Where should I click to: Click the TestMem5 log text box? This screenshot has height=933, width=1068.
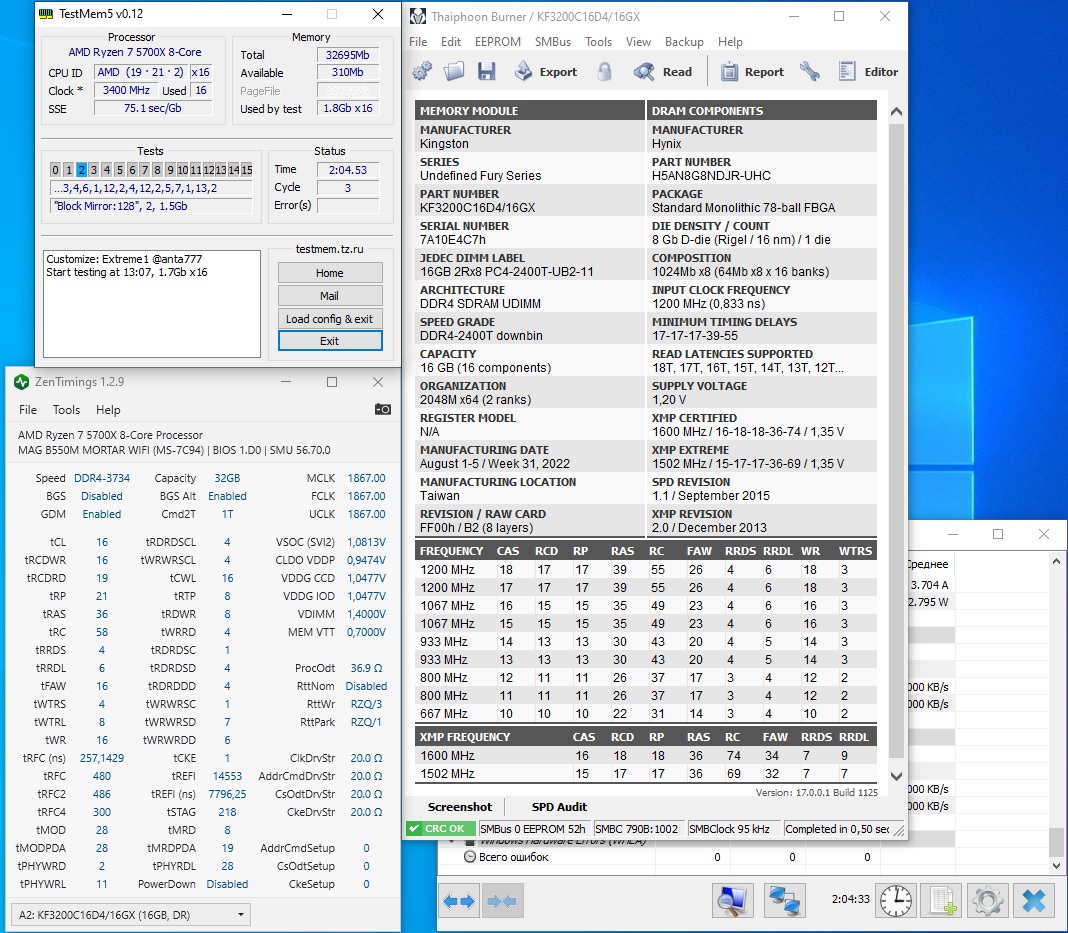[152, 304]
